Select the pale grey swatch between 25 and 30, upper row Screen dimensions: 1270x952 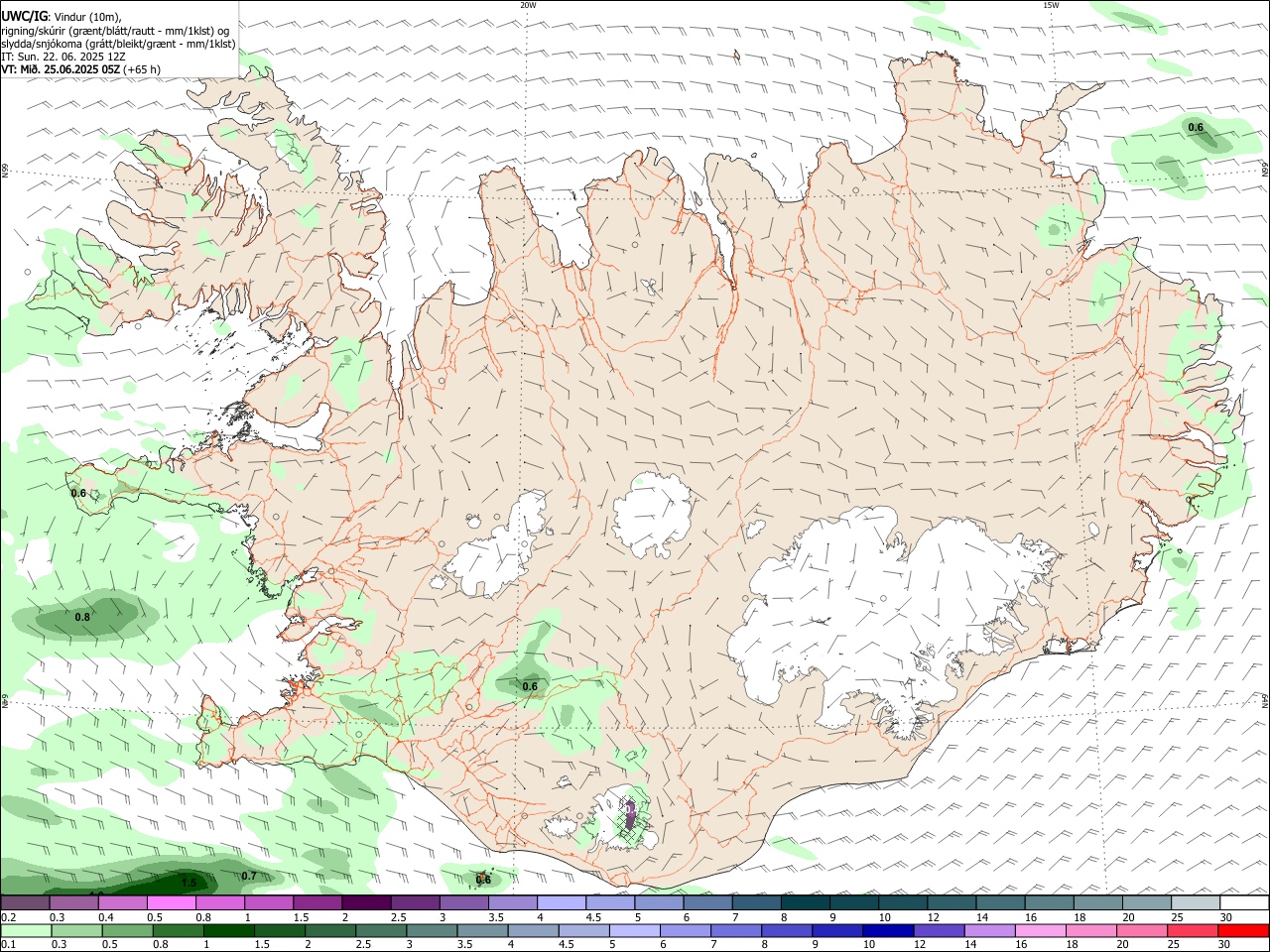[1196, 903]
